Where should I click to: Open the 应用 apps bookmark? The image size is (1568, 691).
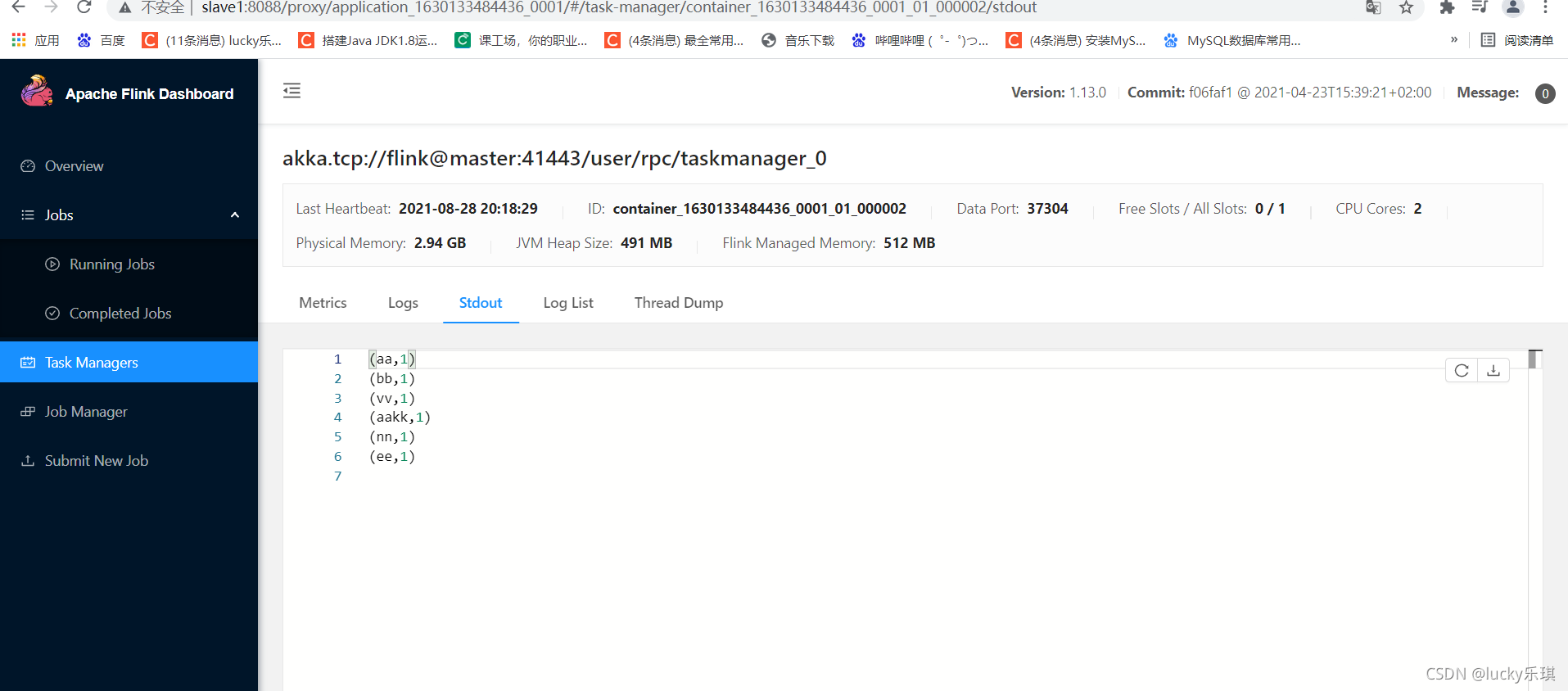click(x=35, y=40)
